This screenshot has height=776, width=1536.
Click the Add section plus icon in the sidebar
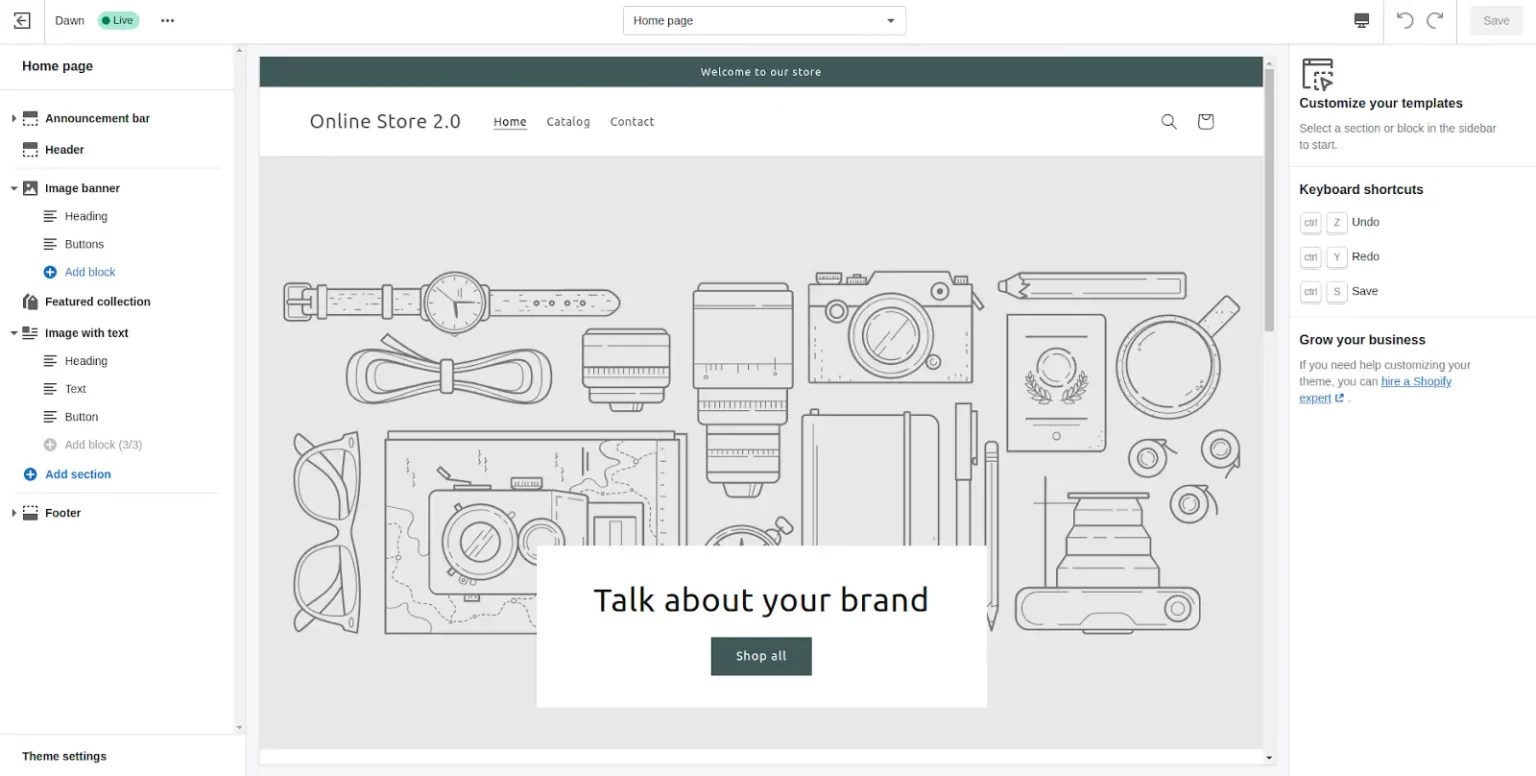[30, 474]
